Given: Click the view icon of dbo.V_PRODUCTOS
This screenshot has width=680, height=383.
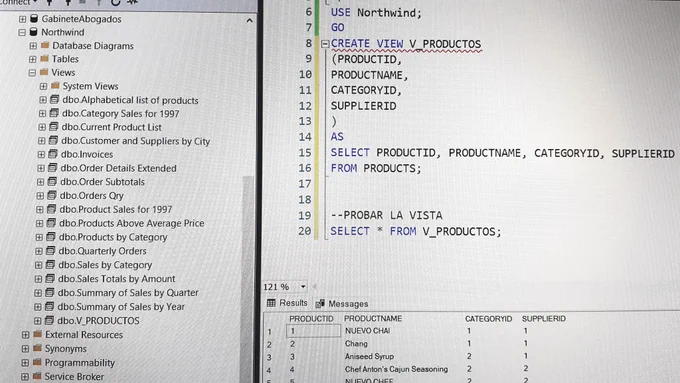Looking at the screenshot, I should pos(49,321).
